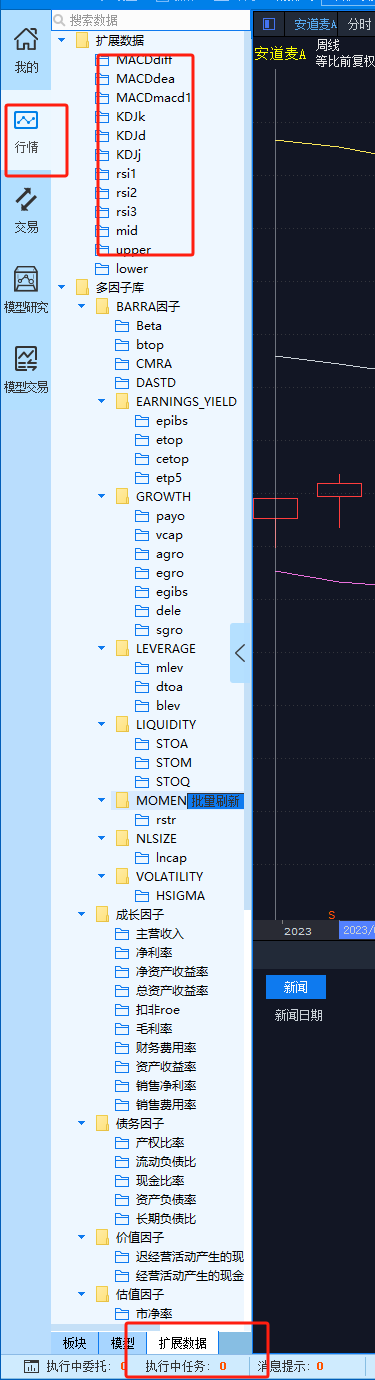Select the KDJk data item

pos(130,116)
